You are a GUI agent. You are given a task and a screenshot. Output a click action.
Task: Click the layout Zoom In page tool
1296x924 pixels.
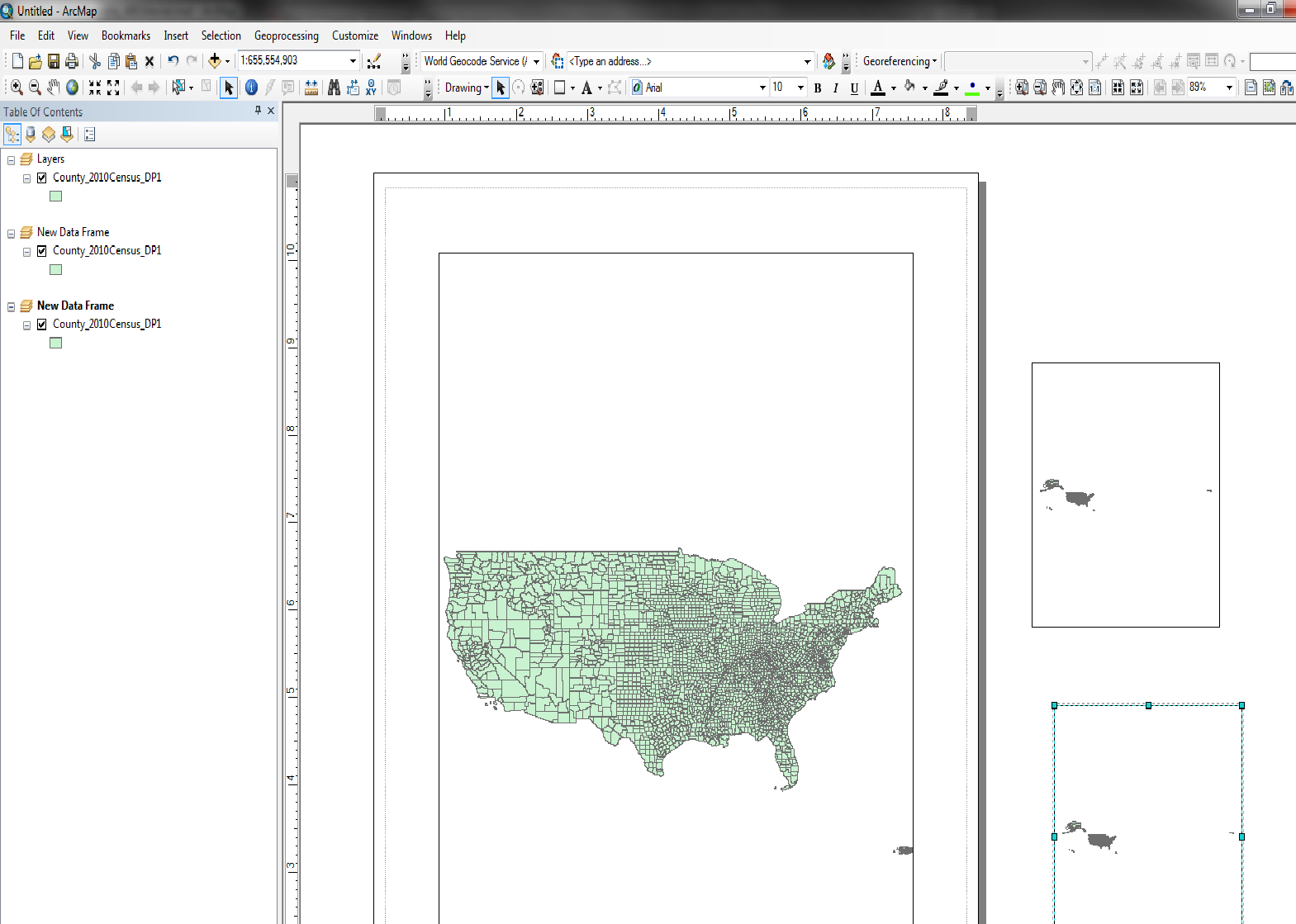(1022, 88)
